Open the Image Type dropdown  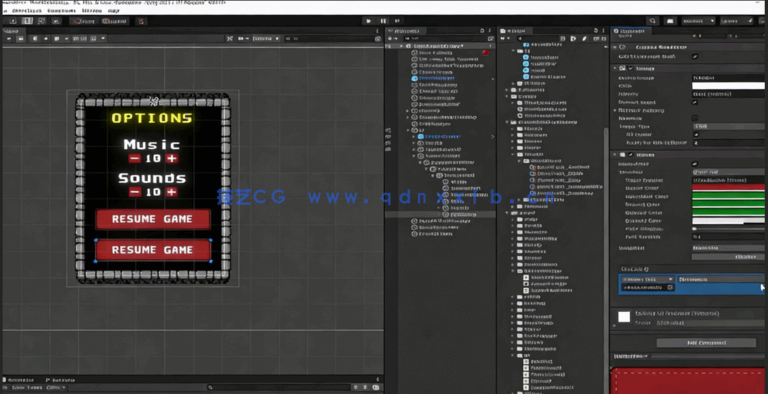pos(728,126)
